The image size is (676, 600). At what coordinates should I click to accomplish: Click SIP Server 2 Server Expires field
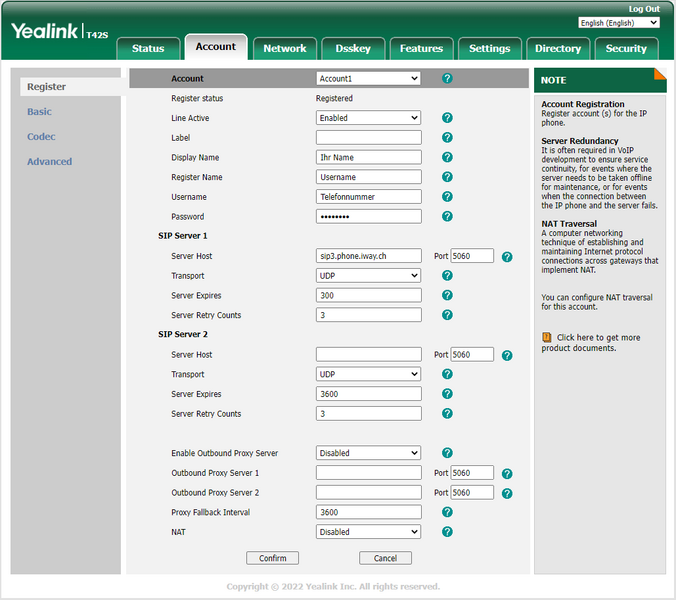pos(369,394)
